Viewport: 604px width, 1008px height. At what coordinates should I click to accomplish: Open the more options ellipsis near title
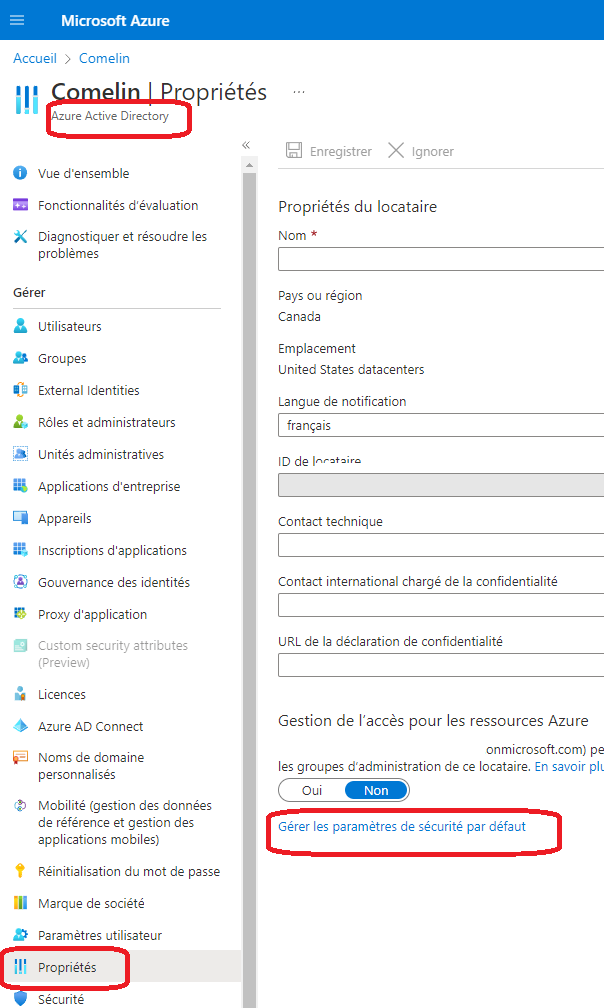[x=299, y=92]
